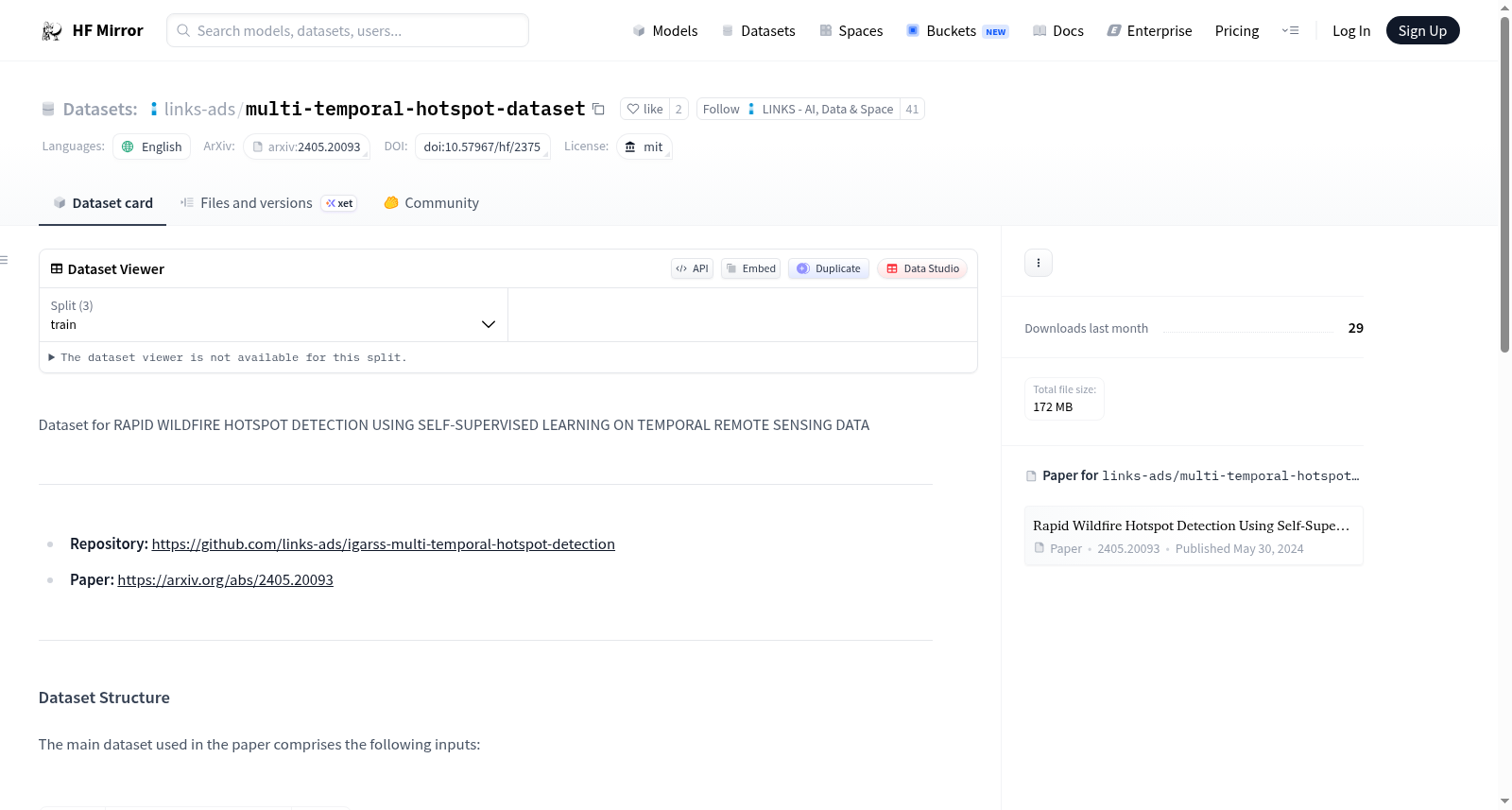
Task: Click the follower count 41
Action: pos(912,109)
